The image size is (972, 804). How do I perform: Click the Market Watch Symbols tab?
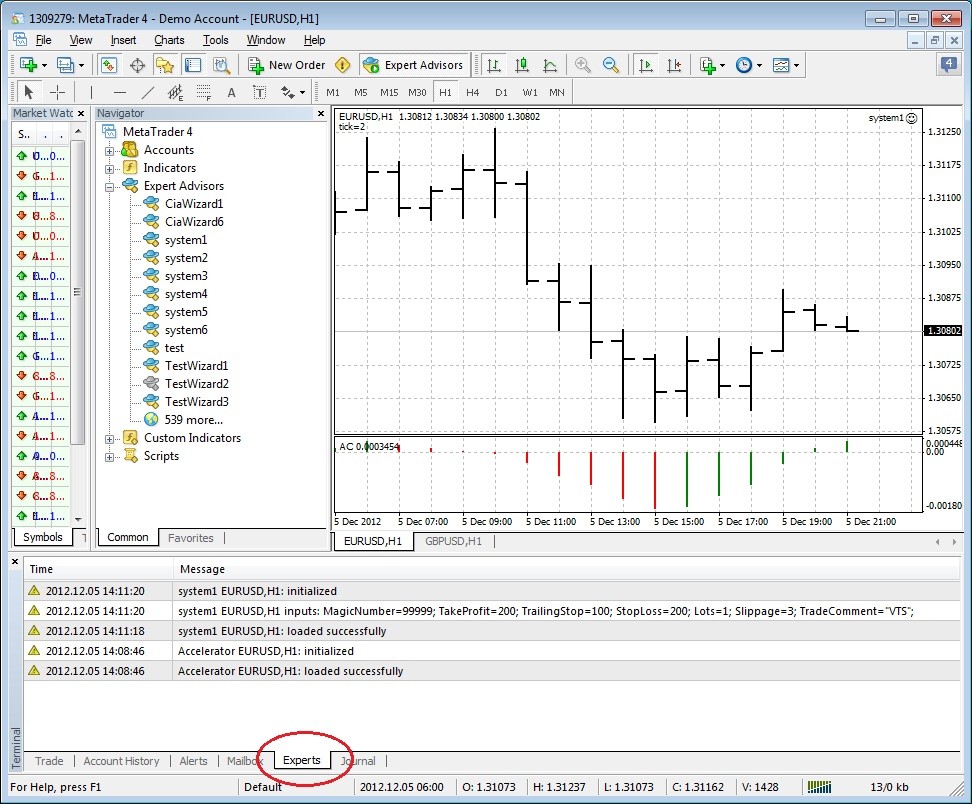point(43,537)
